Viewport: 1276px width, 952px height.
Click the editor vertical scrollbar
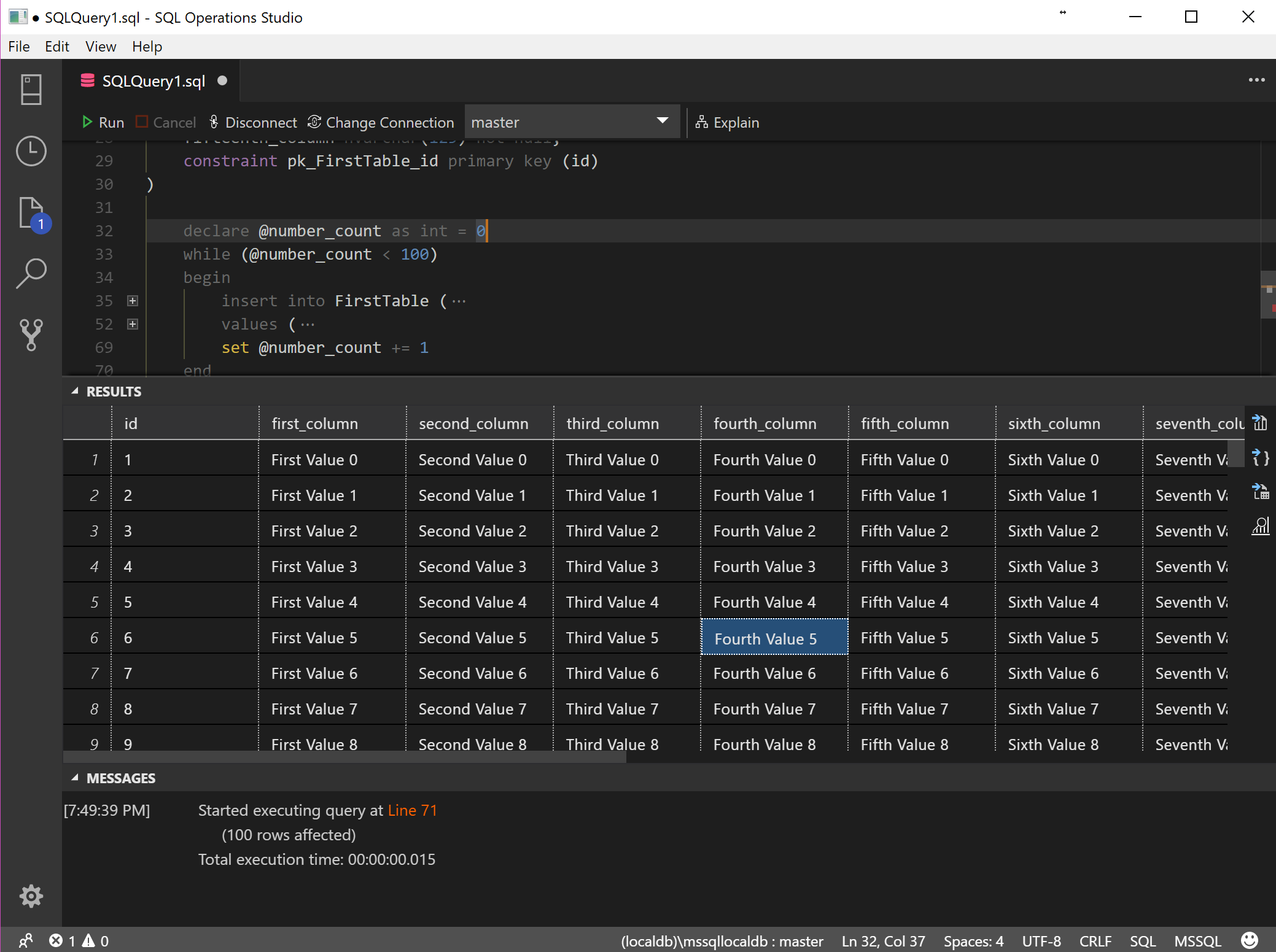point(1268,295)
